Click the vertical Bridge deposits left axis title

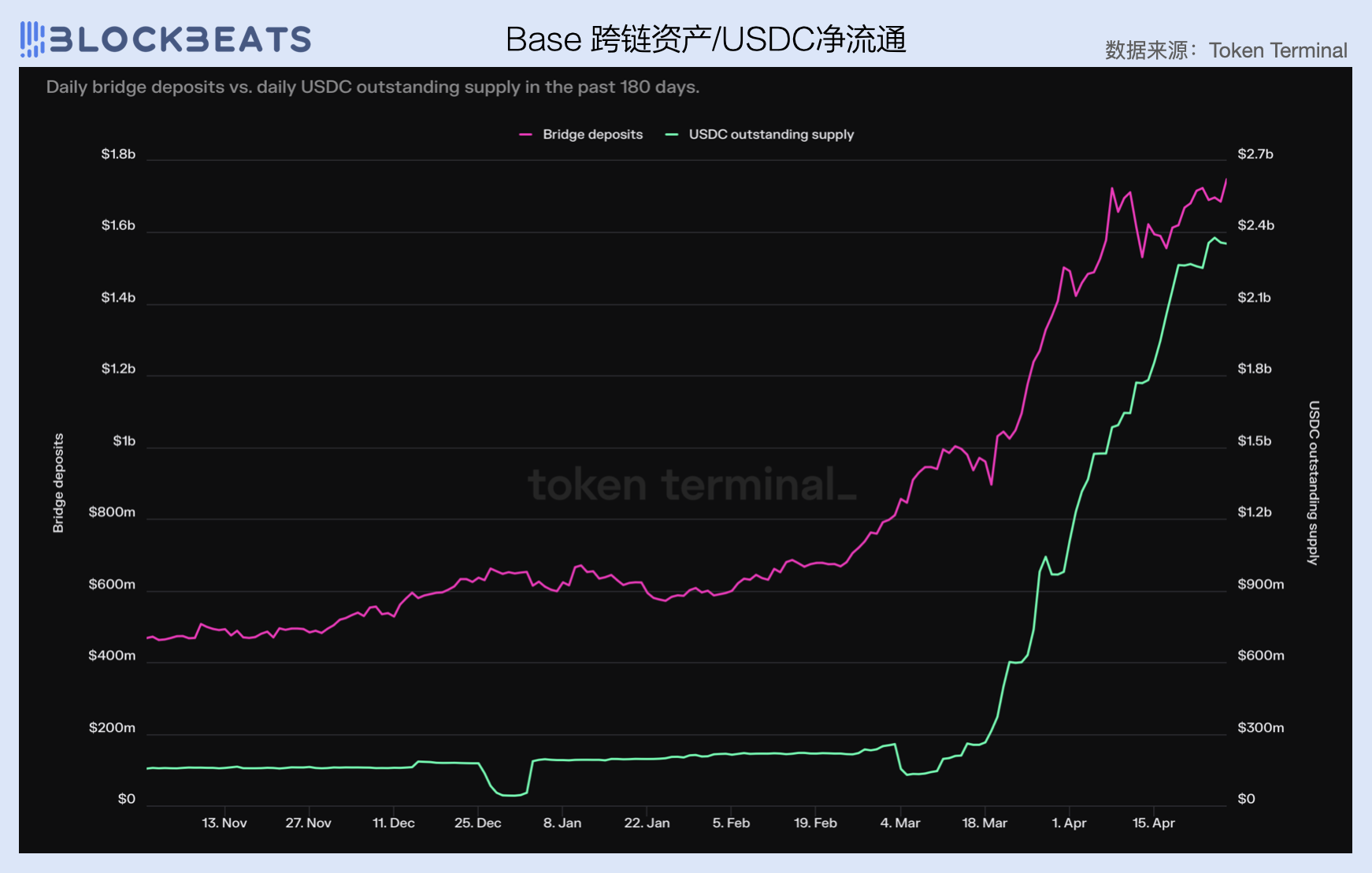[58, 483]
